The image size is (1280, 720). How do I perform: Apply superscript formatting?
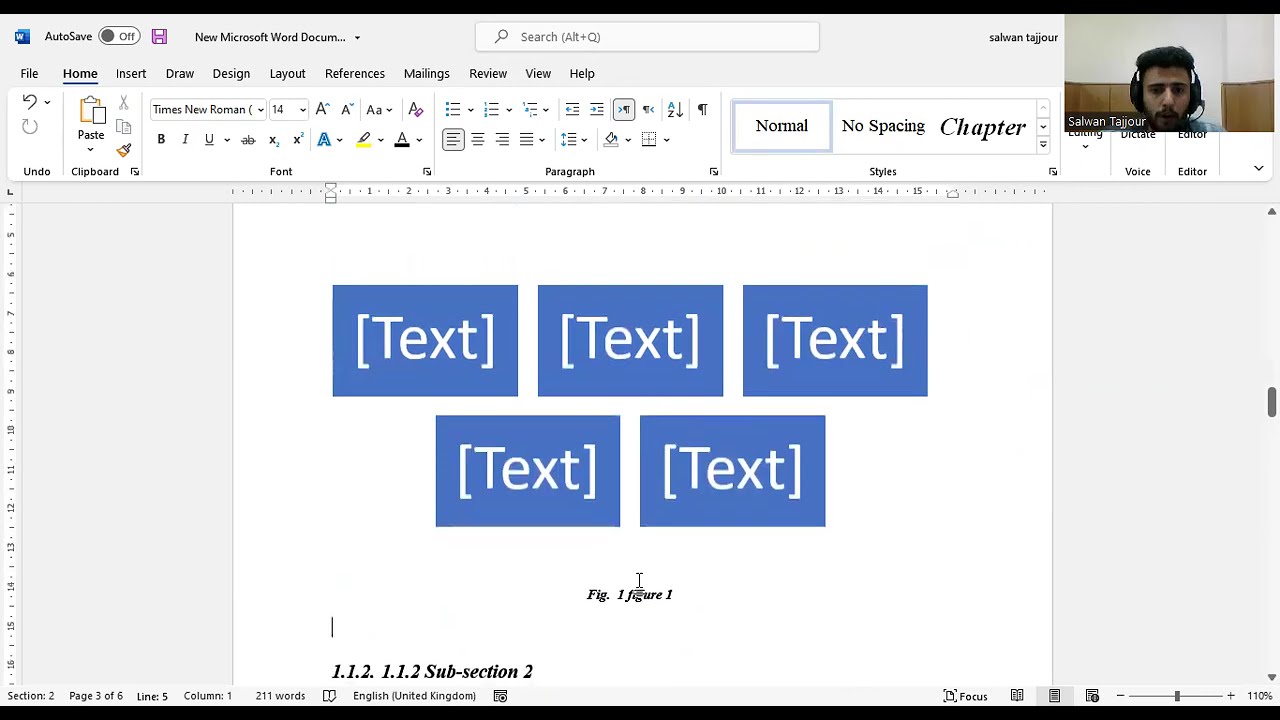[x=297, y=140]
